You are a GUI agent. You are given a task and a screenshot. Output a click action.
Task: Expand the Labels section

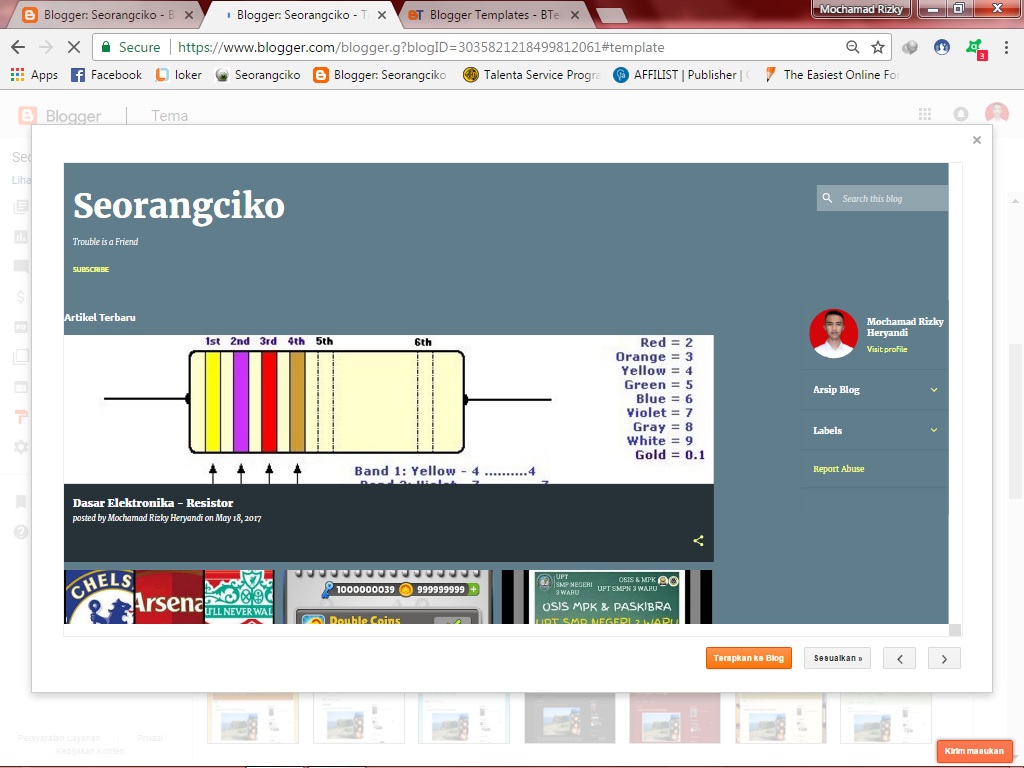tap(874, 430)
